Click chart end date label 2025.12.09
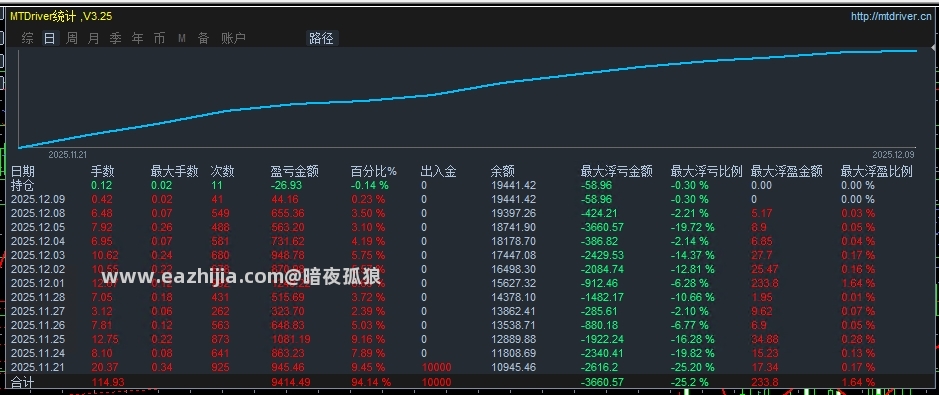The height and width of the screenshot is (395, 939). (893, 154)
